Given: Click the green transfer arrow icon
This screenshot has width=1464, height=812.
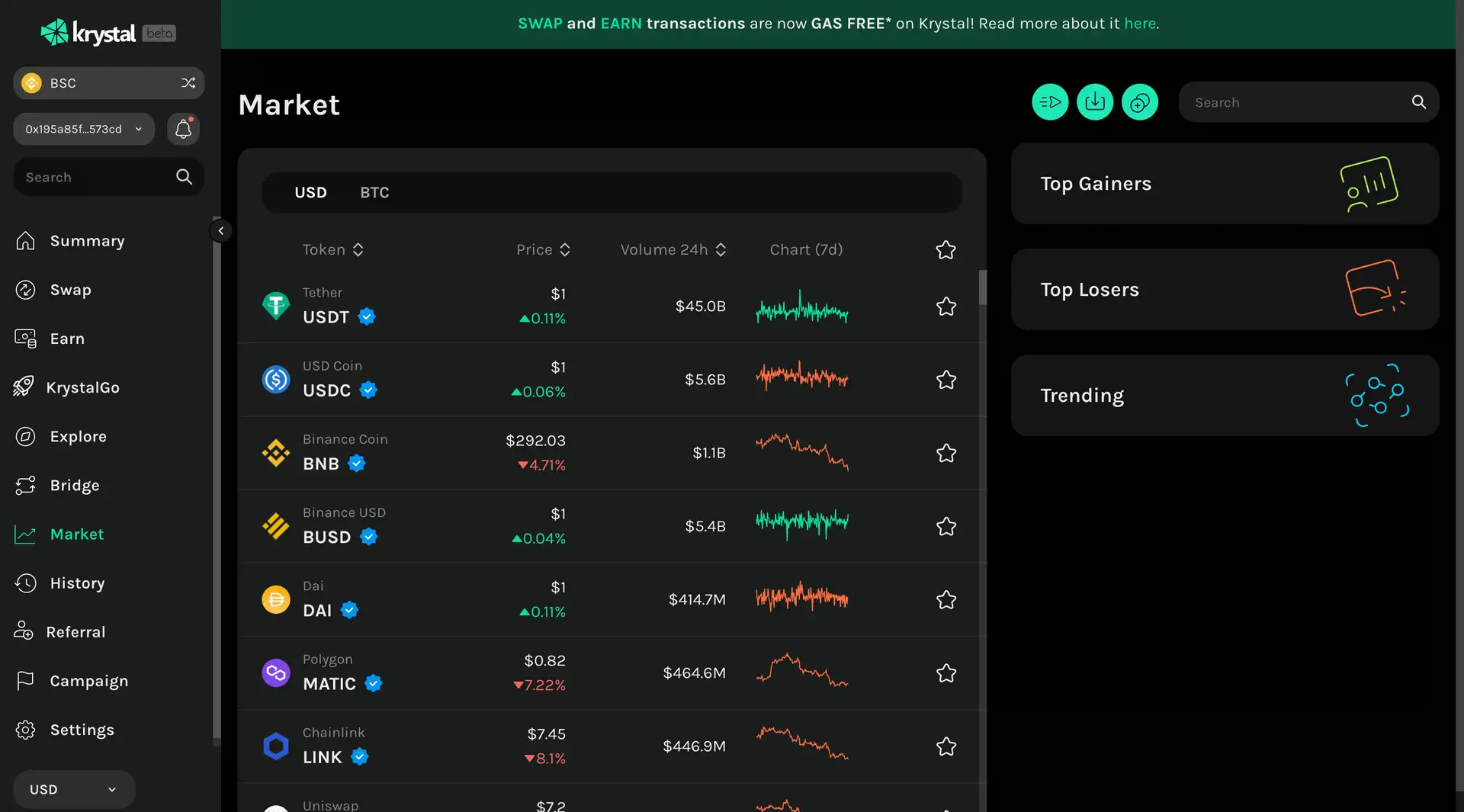Looking at the screenshot, I should click(1050, 102).
